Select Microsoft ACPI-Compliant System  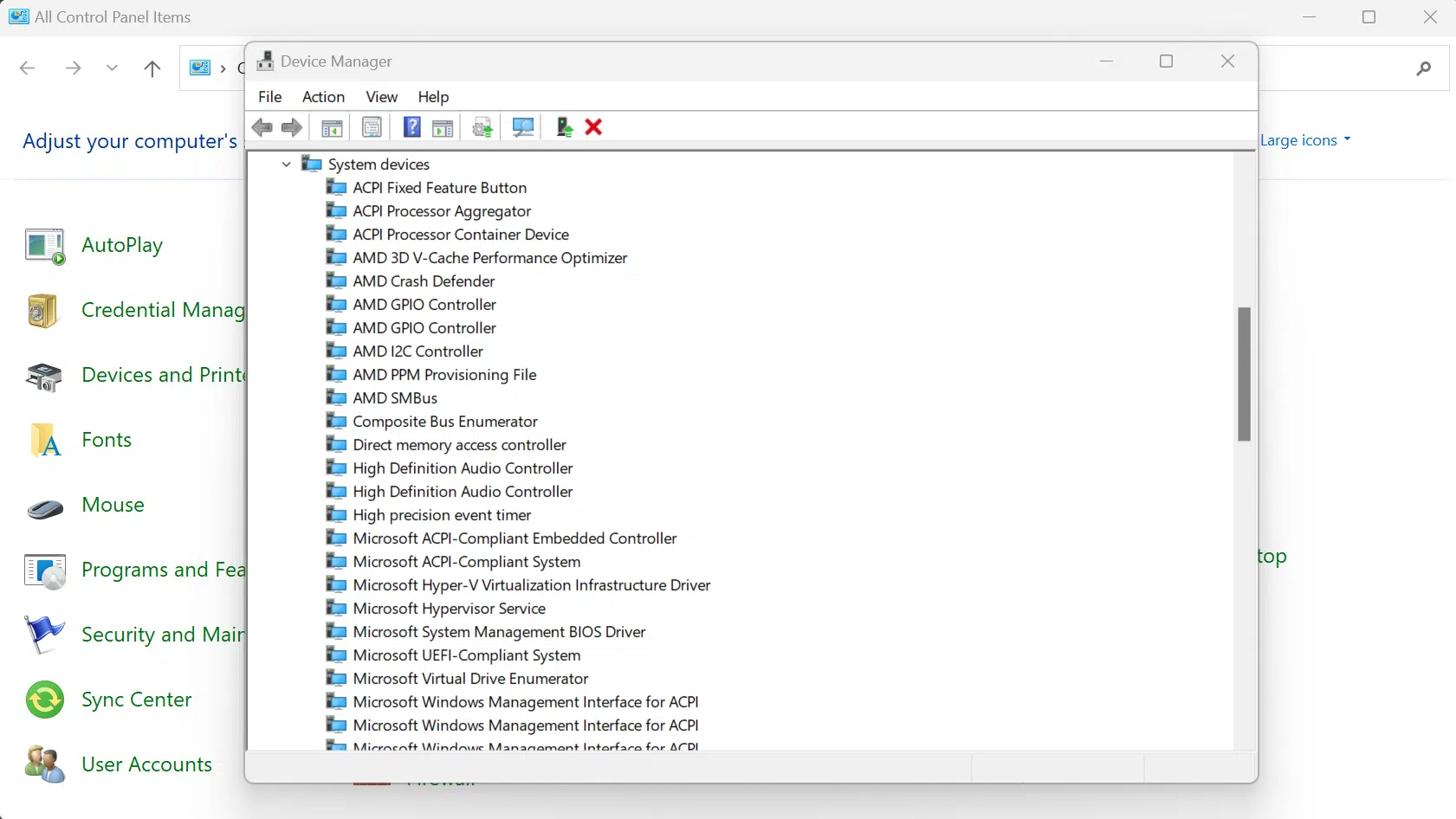pyautogui.click(x=467, y=561)
